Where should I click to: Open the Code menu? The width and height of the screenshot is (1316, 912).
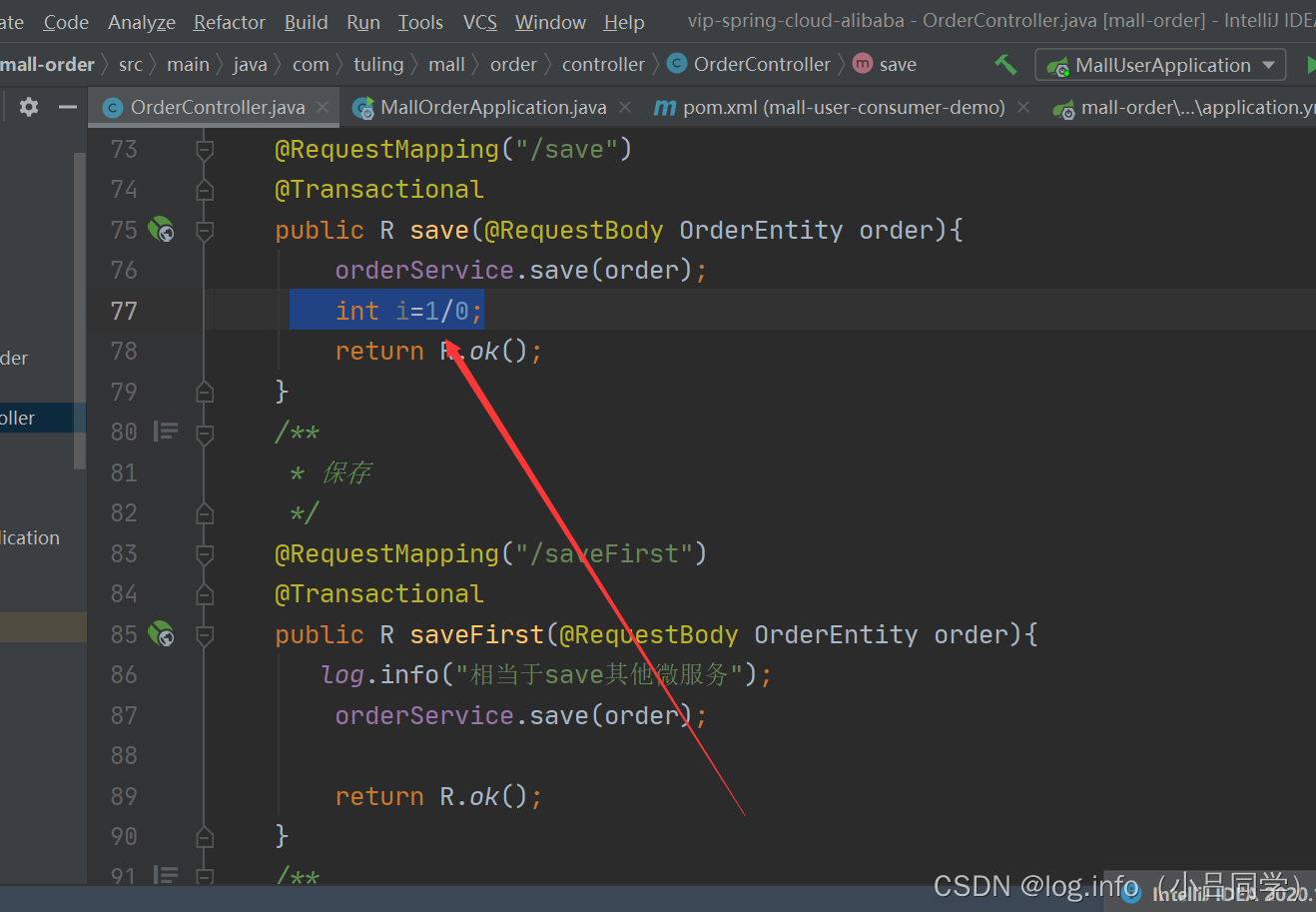(x=66, y=22)
